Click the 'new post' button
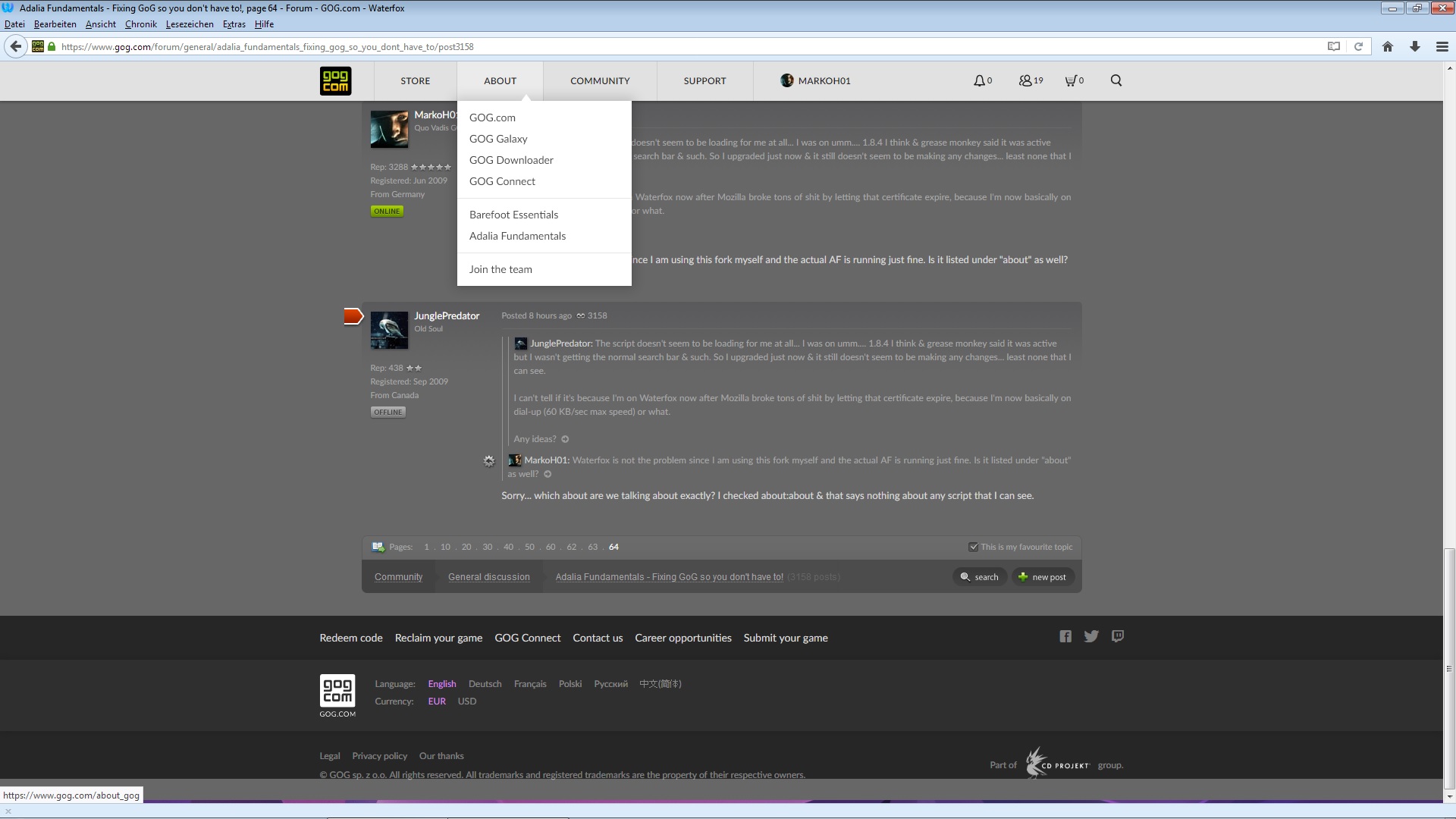1456x819 pixels. [1043, 577]
